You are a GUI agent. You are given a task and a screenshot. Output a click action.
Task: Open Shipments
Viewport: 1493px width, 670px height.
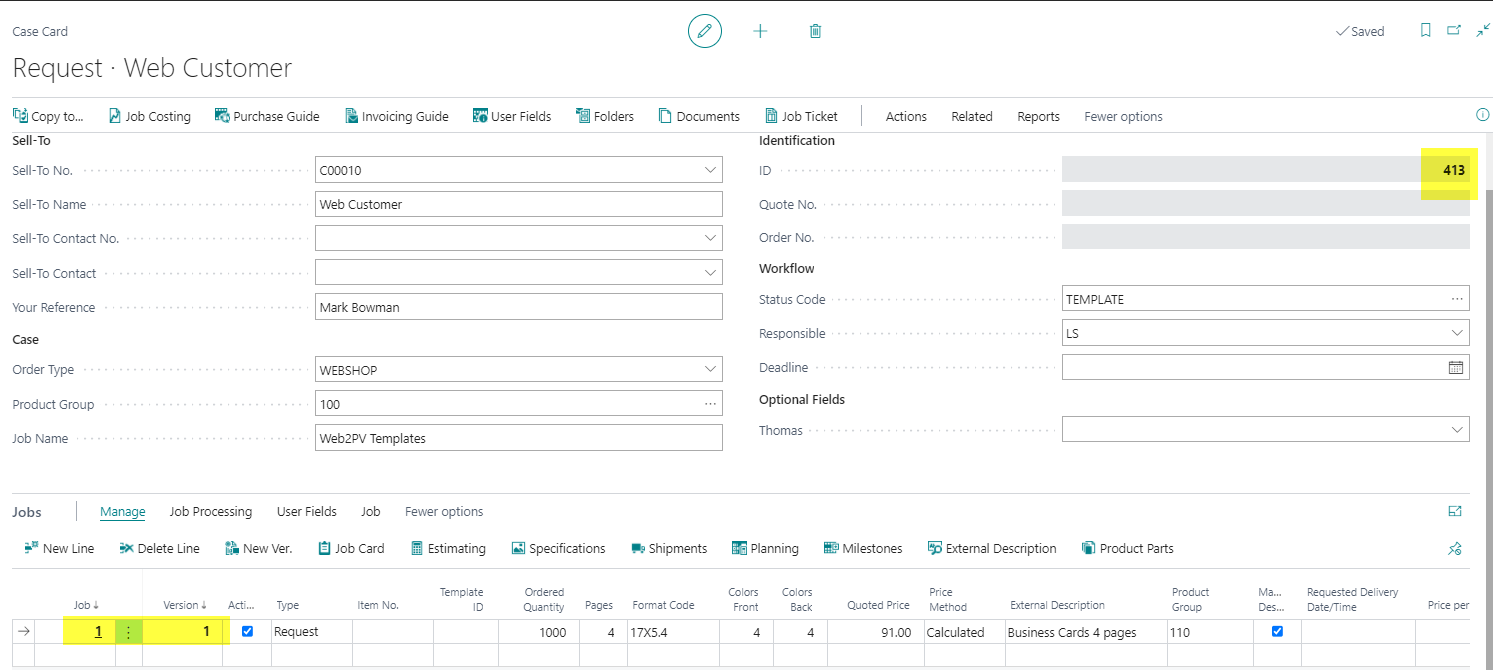point(669,548)
